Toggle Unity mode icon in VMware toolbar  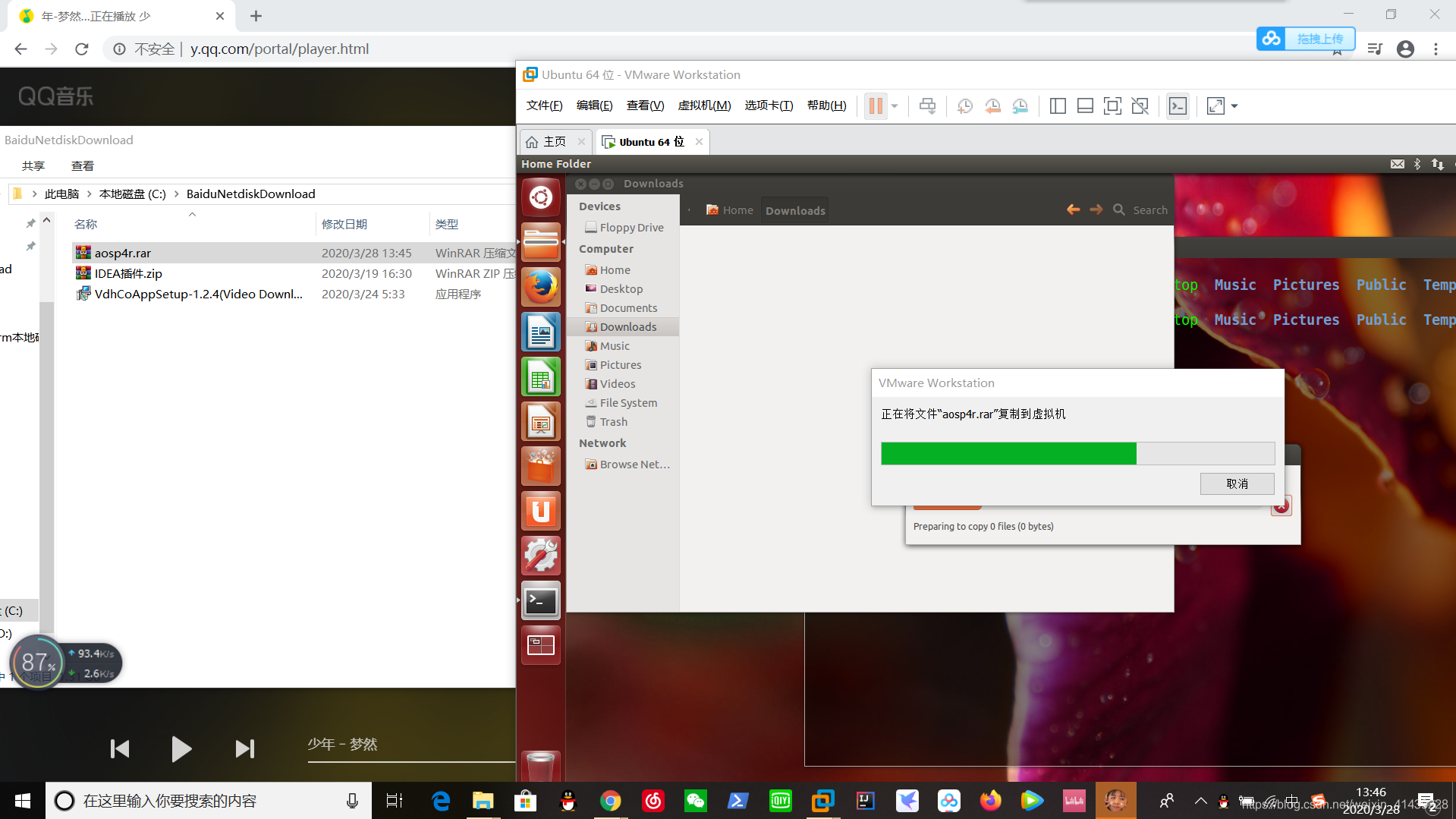pyautogui.click(x=1140, y=106)
